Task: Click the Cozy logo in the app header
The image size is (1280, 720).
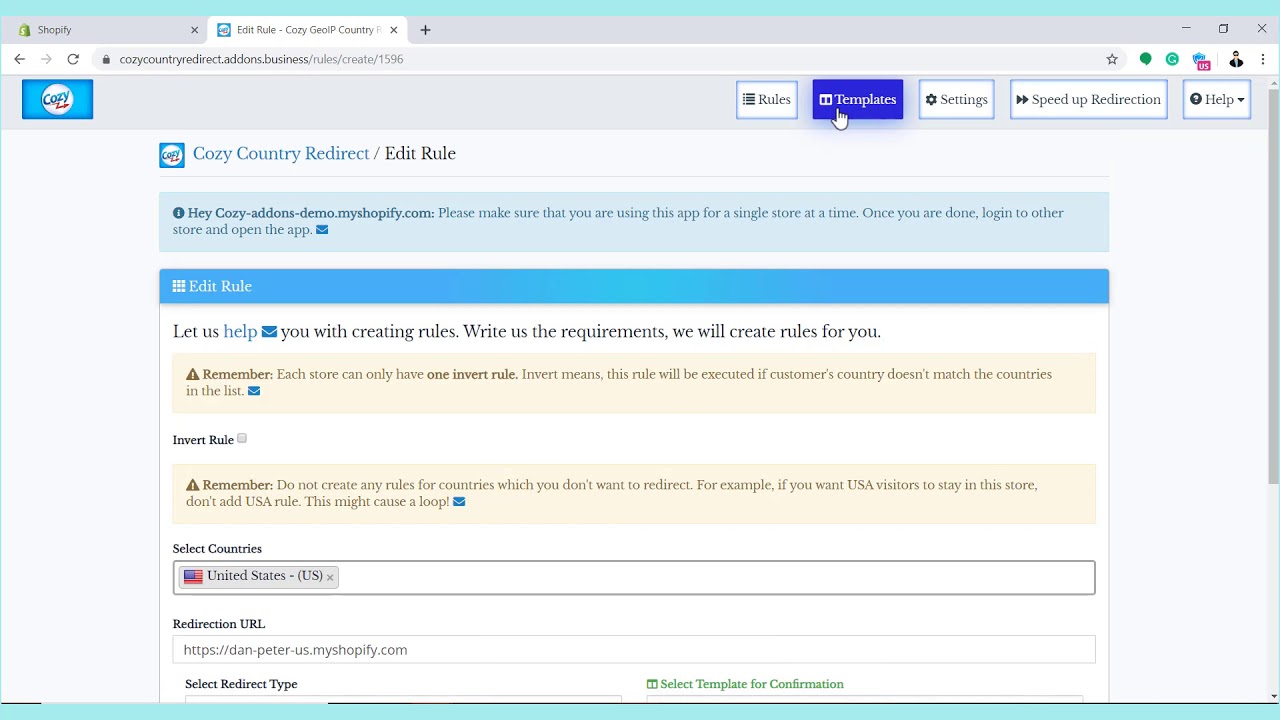Action: [x=57, y=99]
